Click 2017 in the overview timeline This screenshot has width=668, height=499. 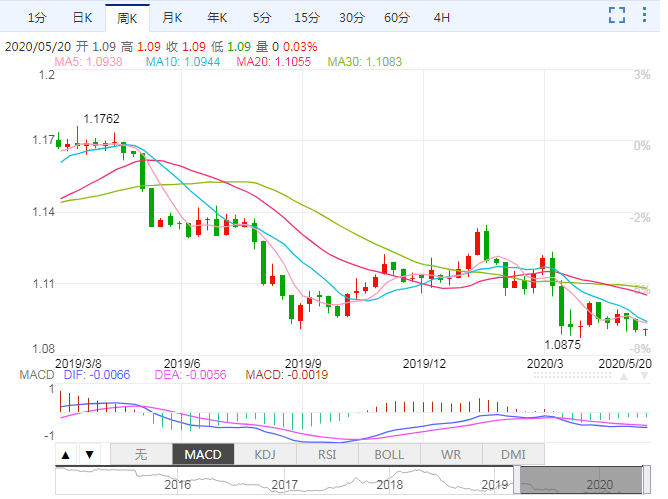click(285, 485)
